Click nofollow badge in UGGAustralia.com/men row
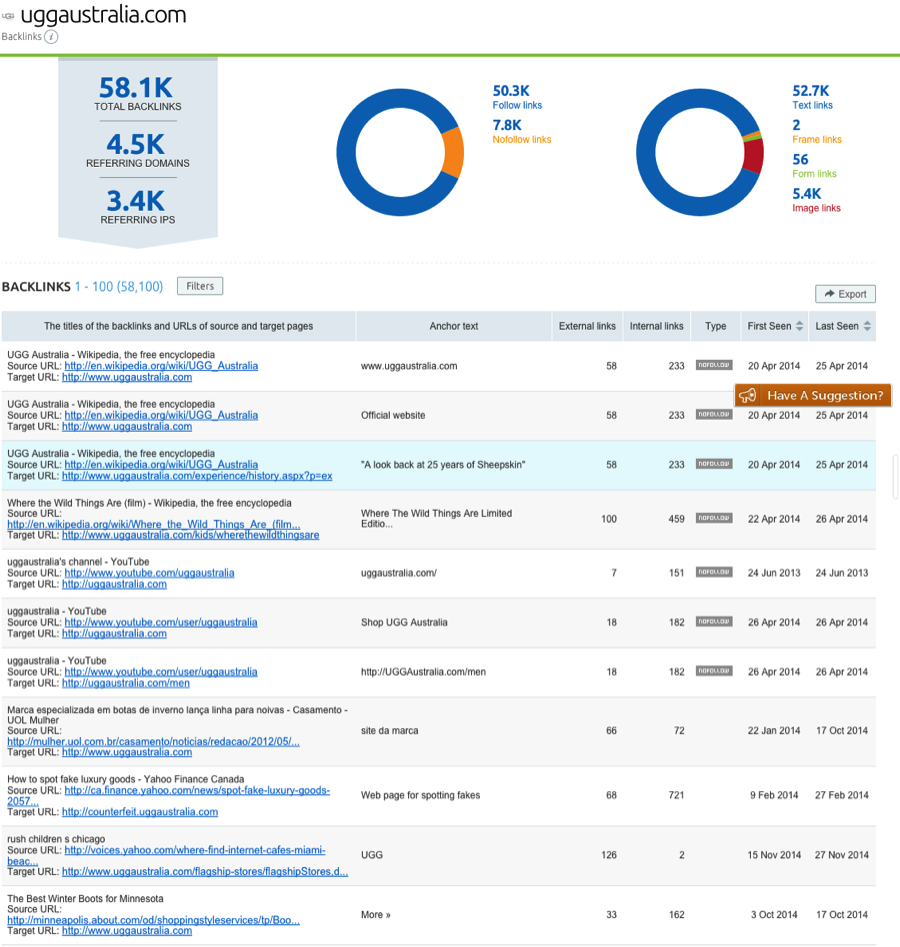 (x=714, y=671)
